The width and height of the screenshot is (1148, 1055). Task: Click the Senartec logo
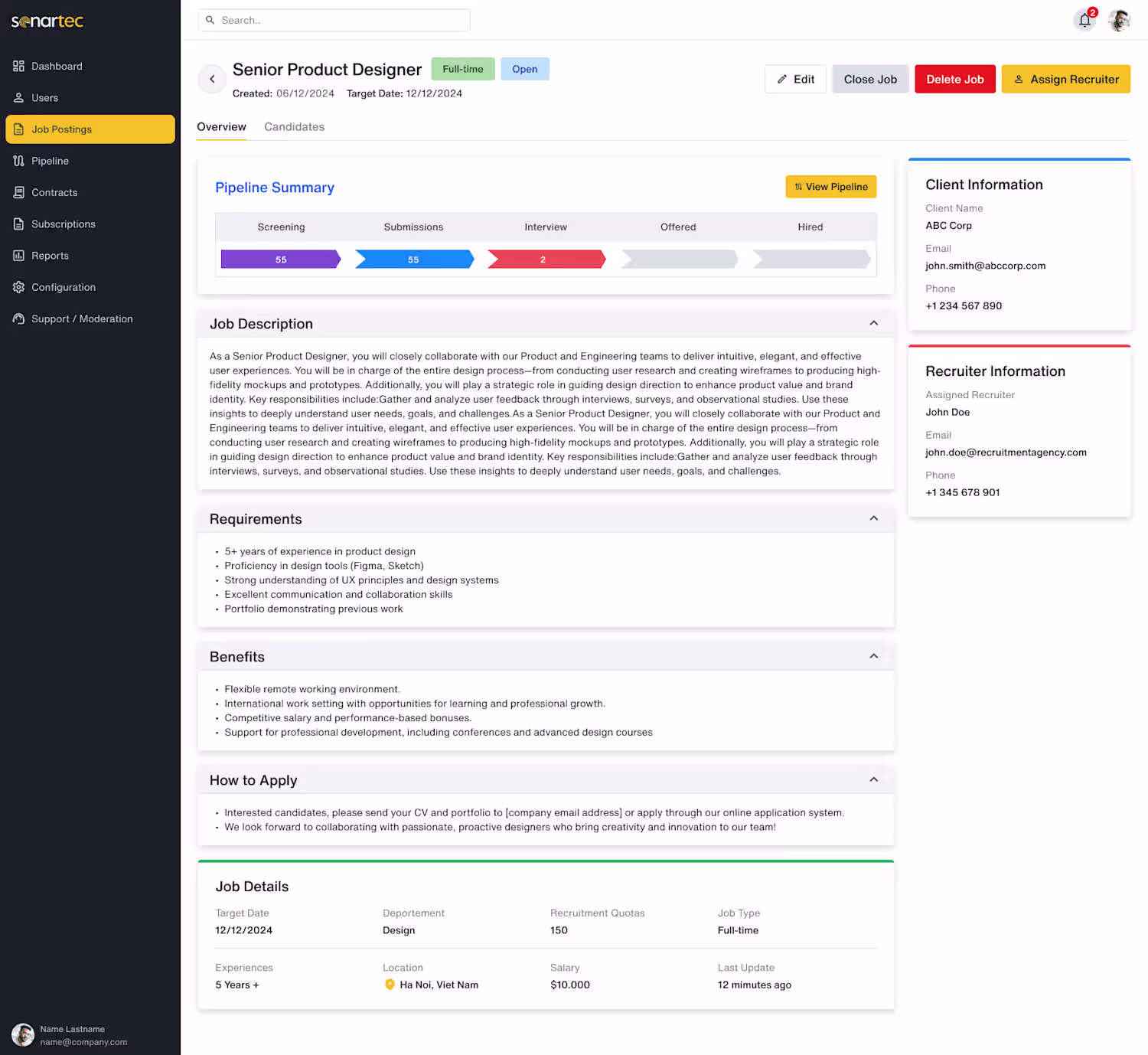(47, 21)
